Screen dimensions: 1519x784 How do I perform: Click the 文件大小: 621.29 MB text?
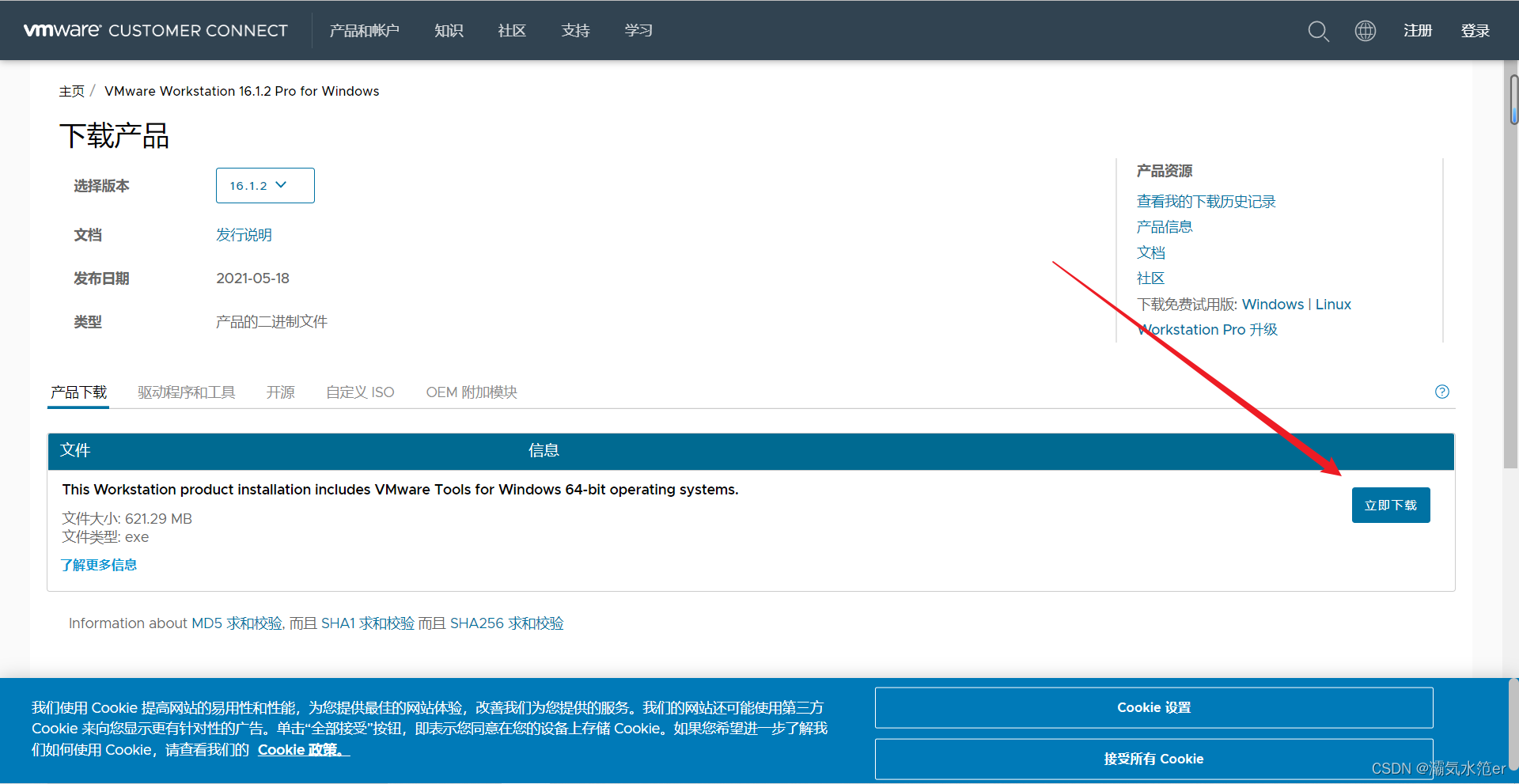point(127,519)
